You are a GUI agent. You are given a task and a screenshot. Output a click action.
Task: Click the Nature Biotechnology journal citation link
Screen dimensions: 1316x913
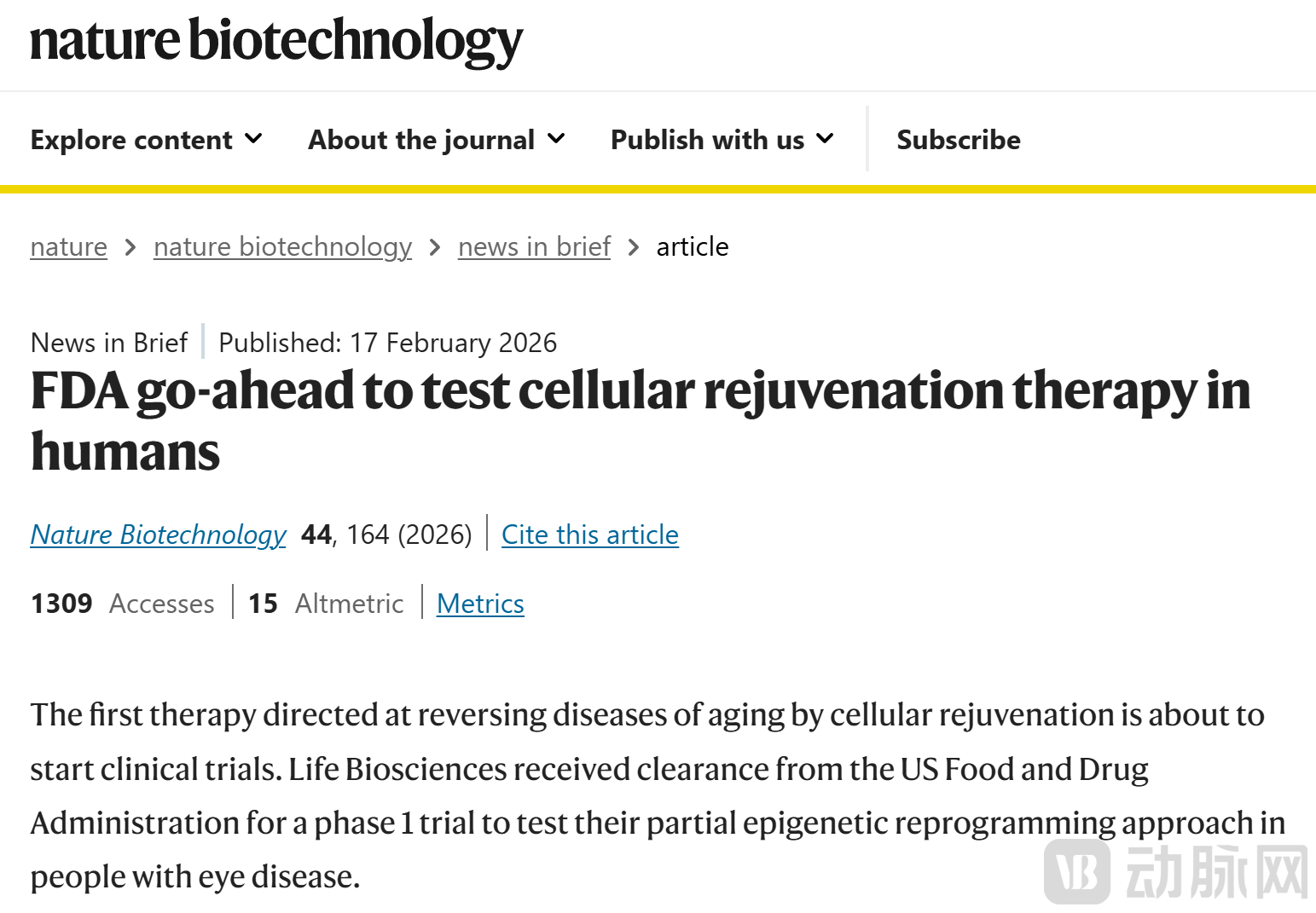pos(159,535)
